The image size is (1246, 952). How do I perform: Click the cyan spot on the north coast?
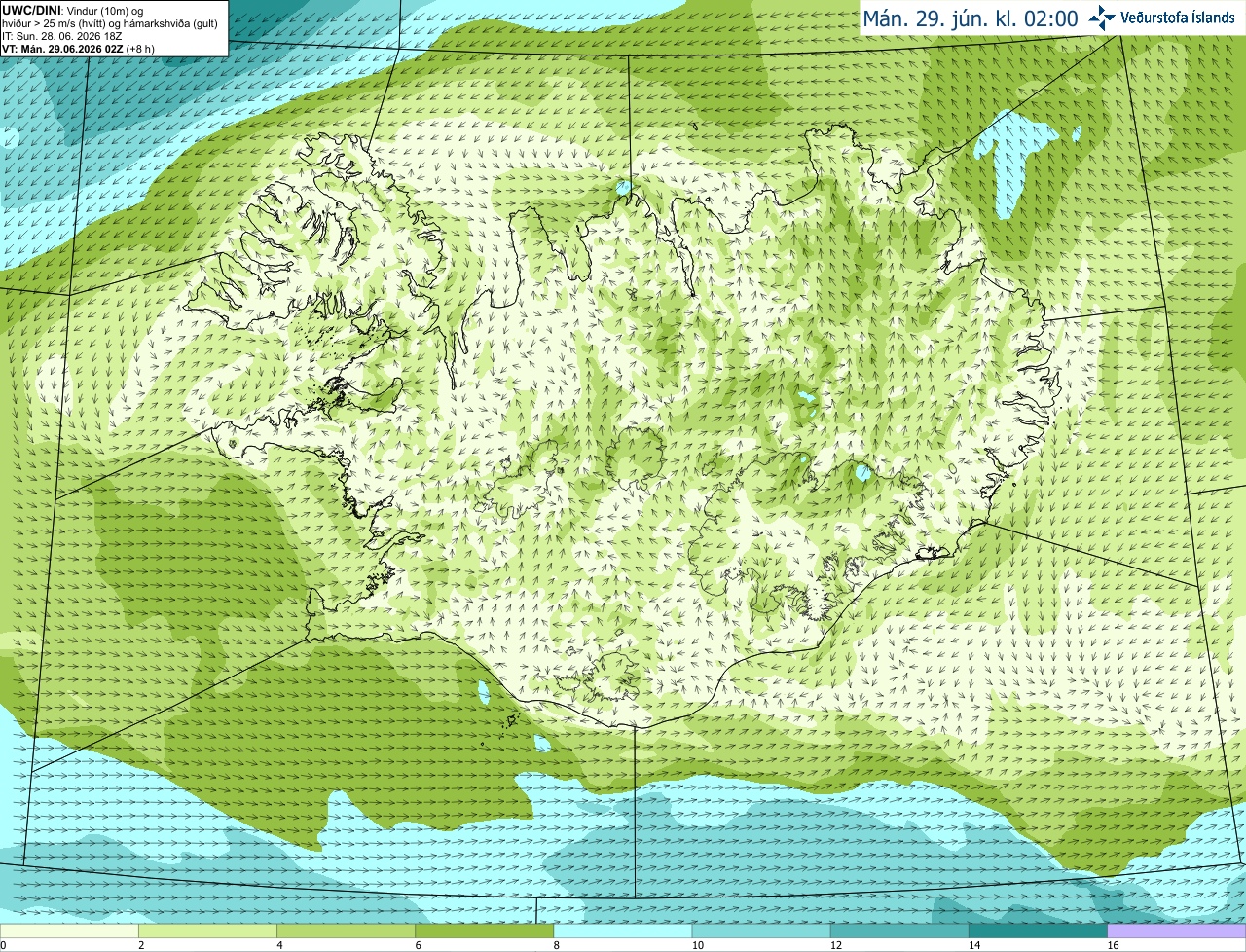(624, 186)
